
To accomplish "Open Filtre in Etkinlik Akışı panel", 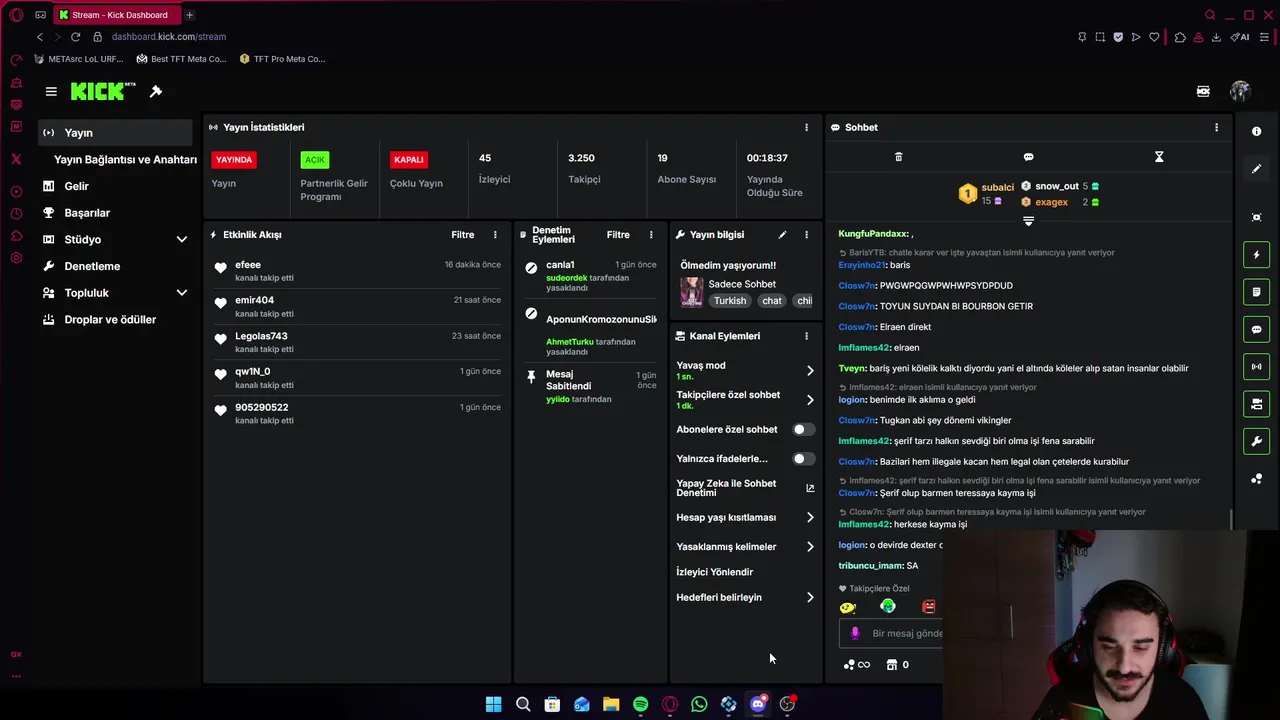I will pyautogui.click(x=462, y=235).
